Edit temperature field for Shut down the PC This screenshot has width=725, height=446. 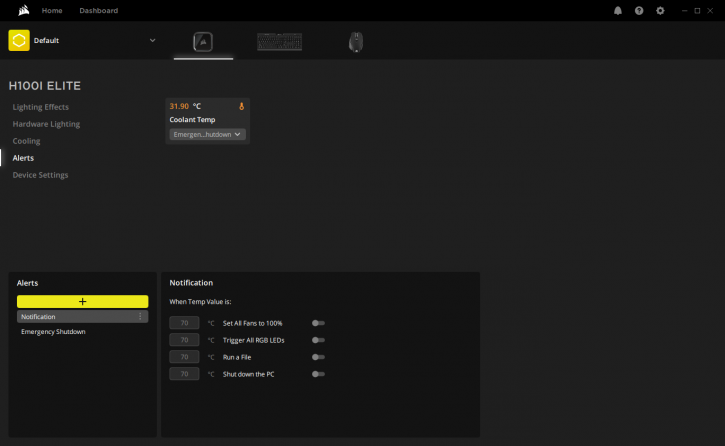point(184,374)
